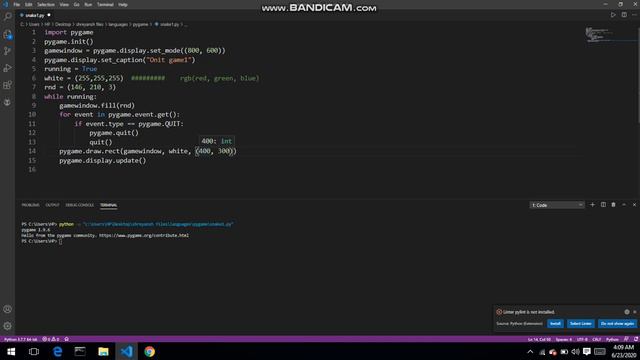Split the terminal pane
This screenshot has height=360, width=640.
[x=603, y=205]
